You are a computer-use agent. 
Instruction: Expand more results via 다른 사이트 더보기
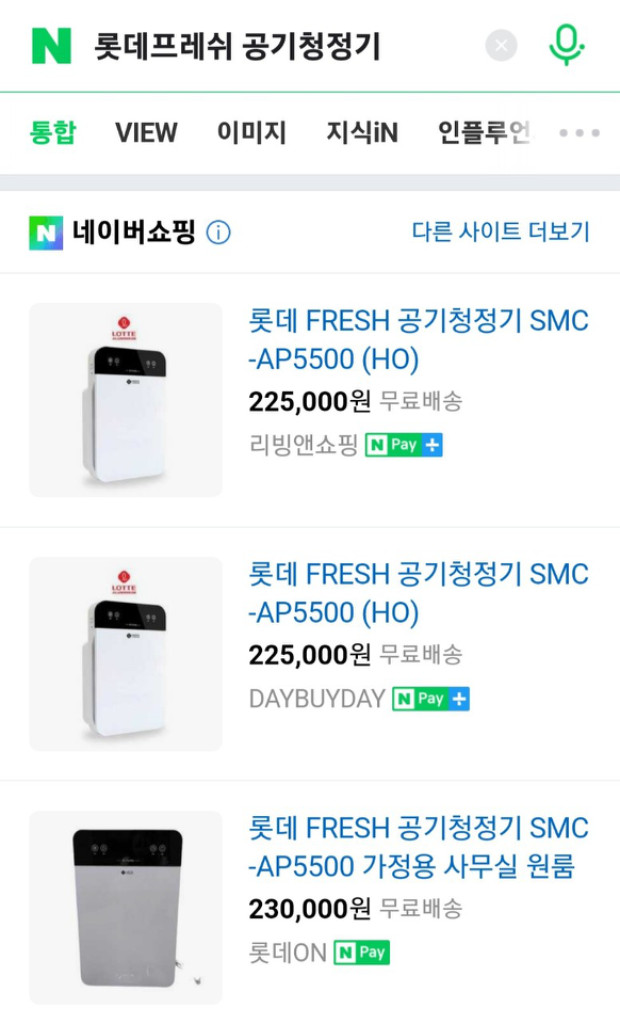pos(504,230)
